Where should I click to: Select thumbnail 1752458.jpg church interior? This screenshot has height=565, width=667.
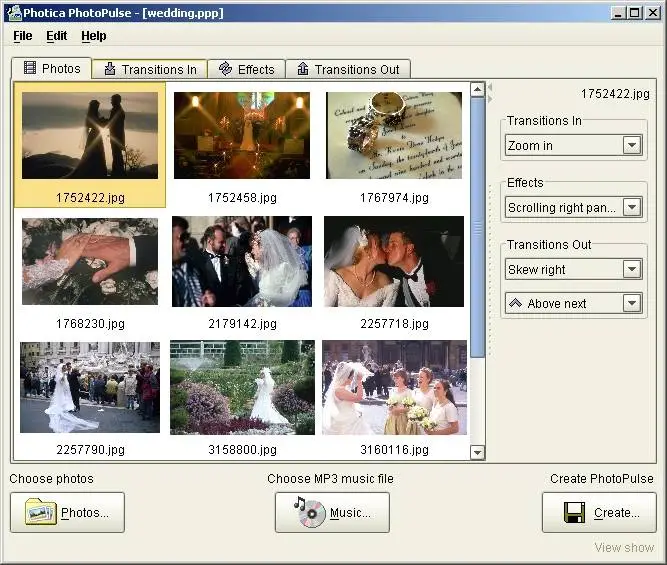tap(242, 135)
